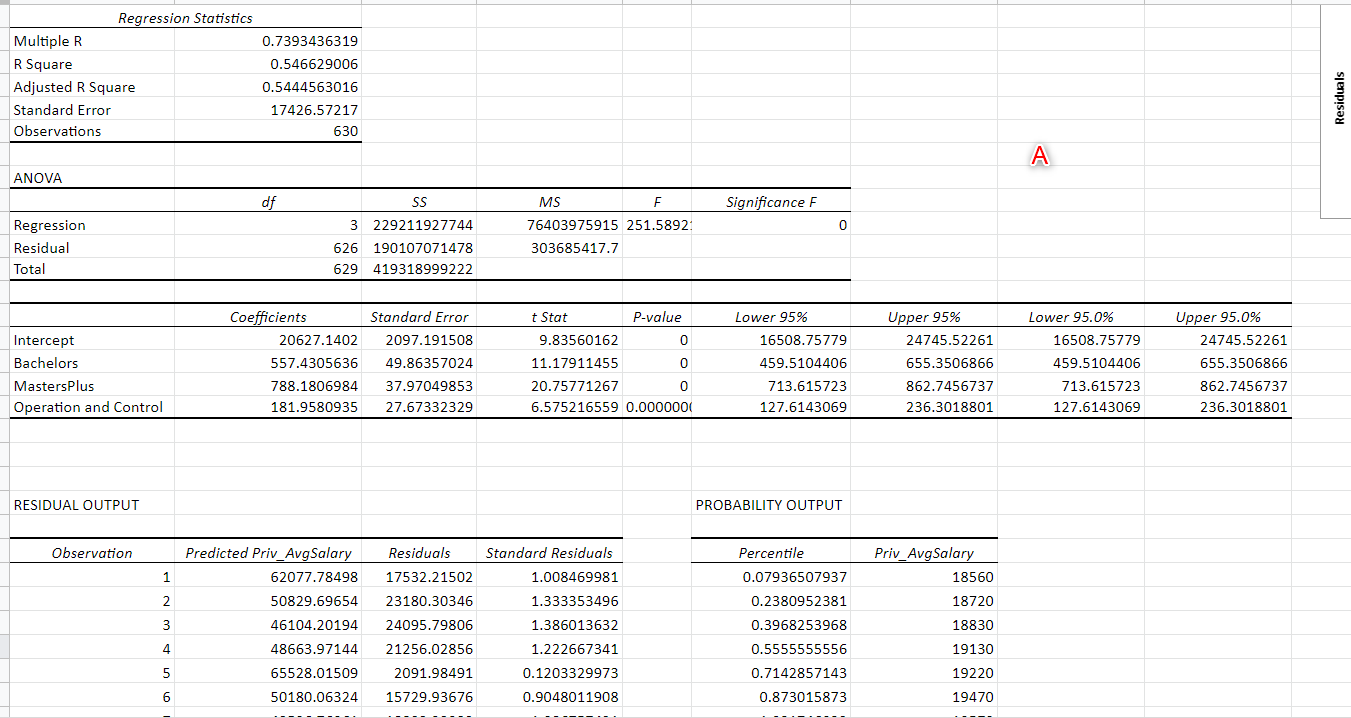Click the PROBABILITY OUTPUT heading
This screenshot has height=718, width=1351.
(x=769, y=505)
